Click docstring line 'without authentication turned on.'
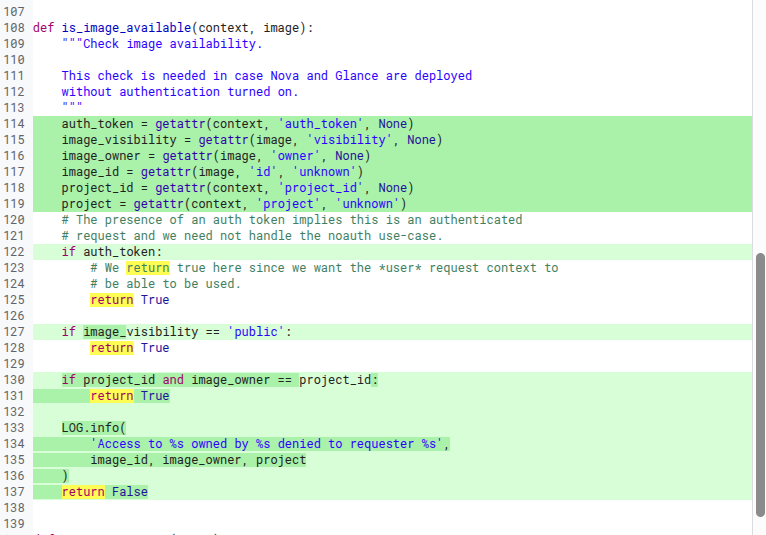This screenshot has width=766, height=535. point(180,92)
